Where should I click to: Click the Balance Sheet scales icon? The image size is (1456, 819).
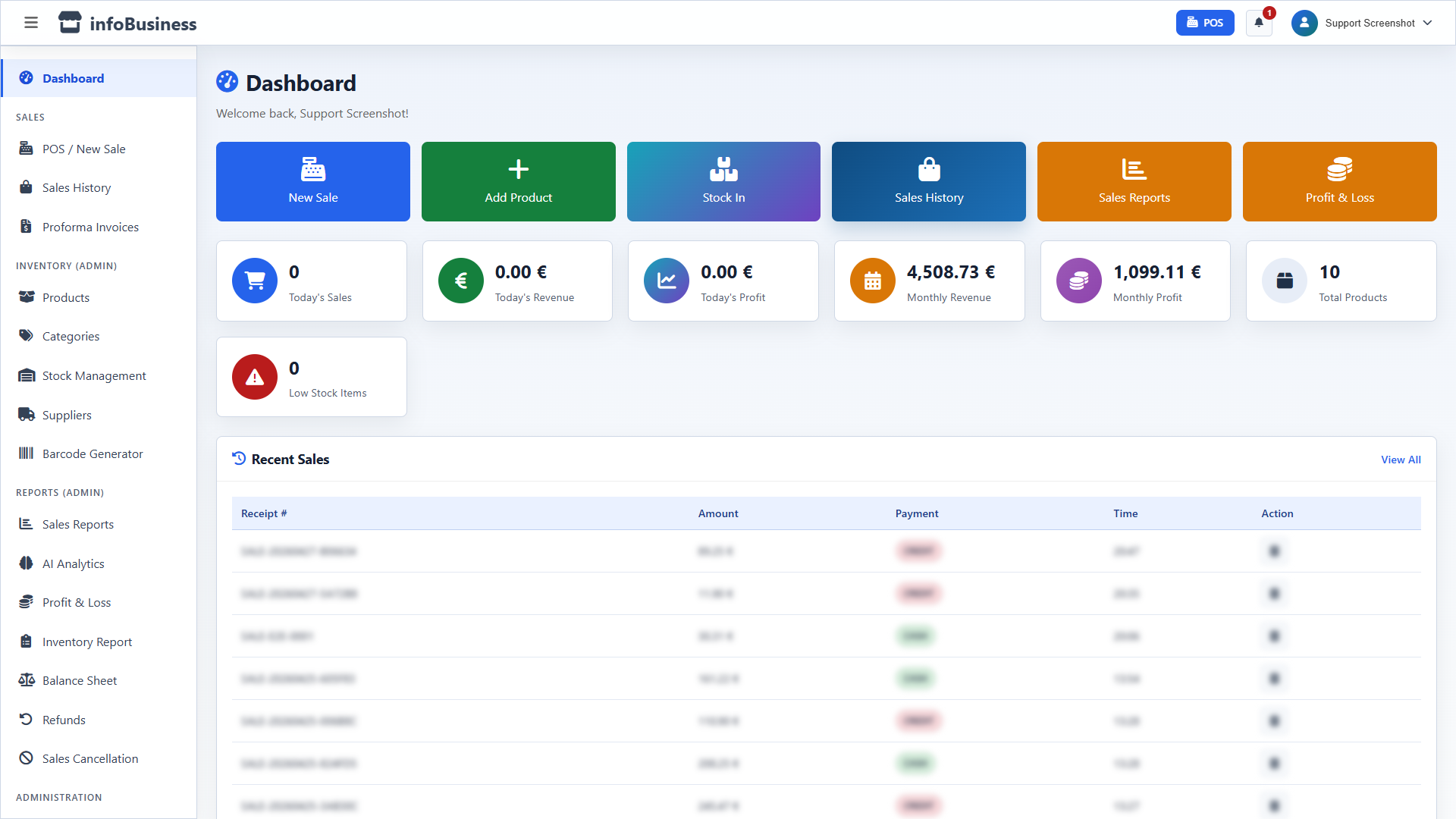pos(27,680)
